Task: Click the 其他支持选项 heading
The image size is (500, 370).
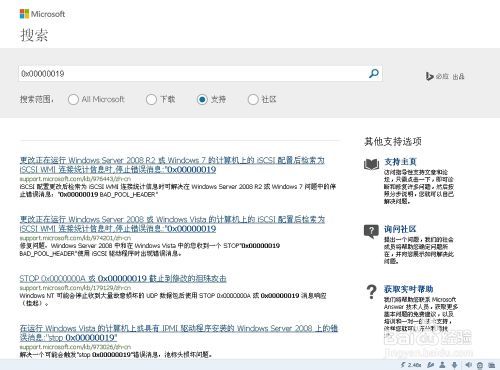Action: 393,142
